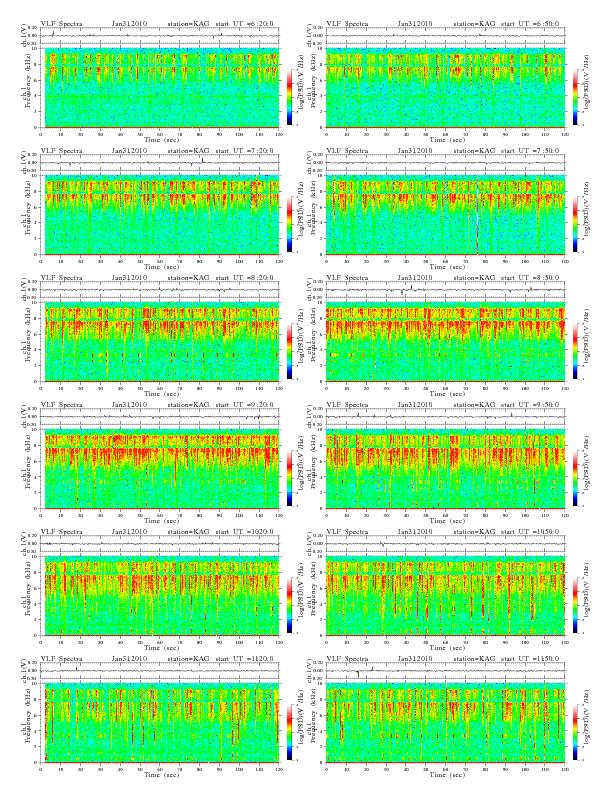Click the color bar of the 11:20:0 spectrogram

tap(289, 732)
